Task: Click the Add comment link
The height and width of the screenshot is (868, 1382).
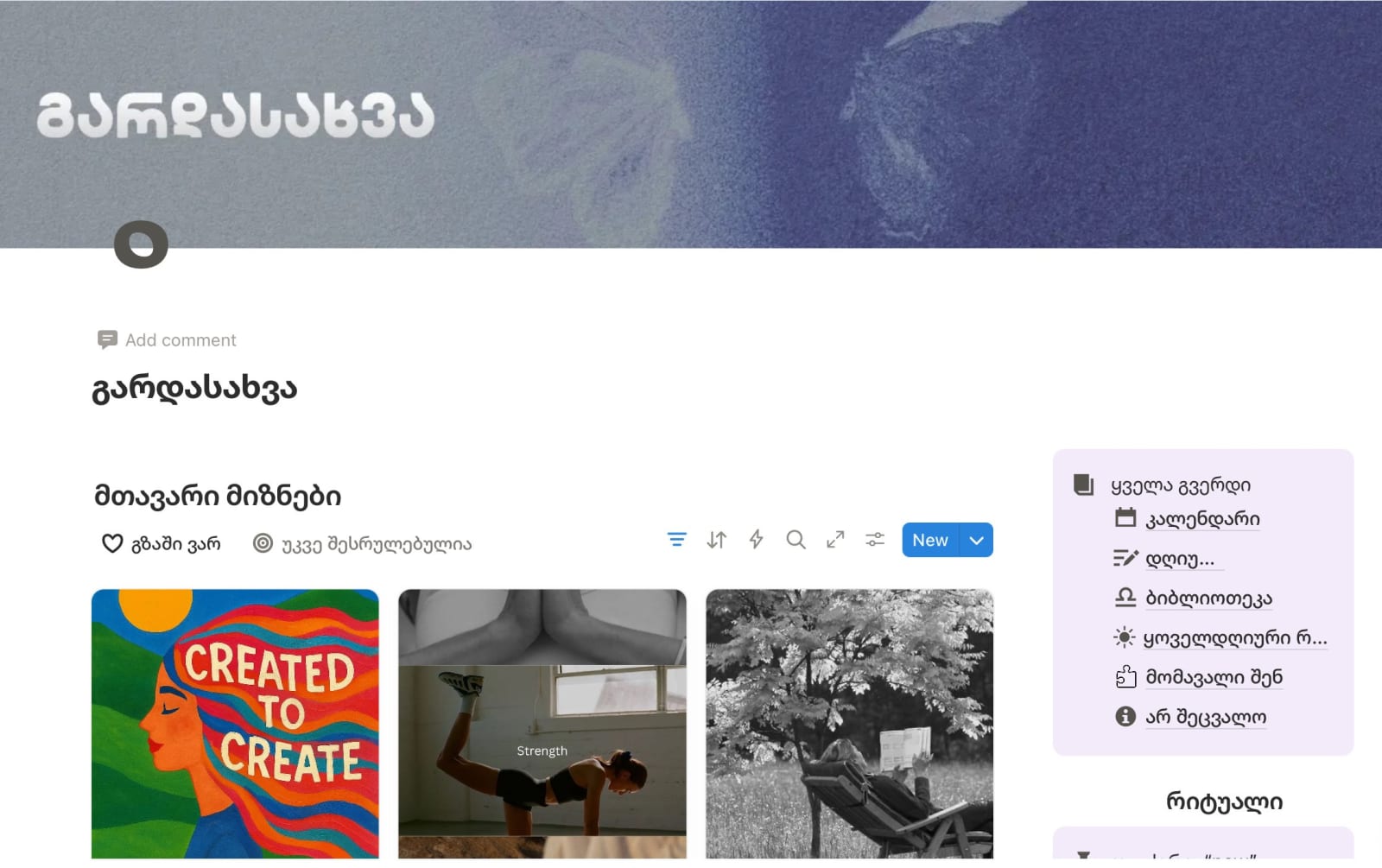Action: pos(181,340)
